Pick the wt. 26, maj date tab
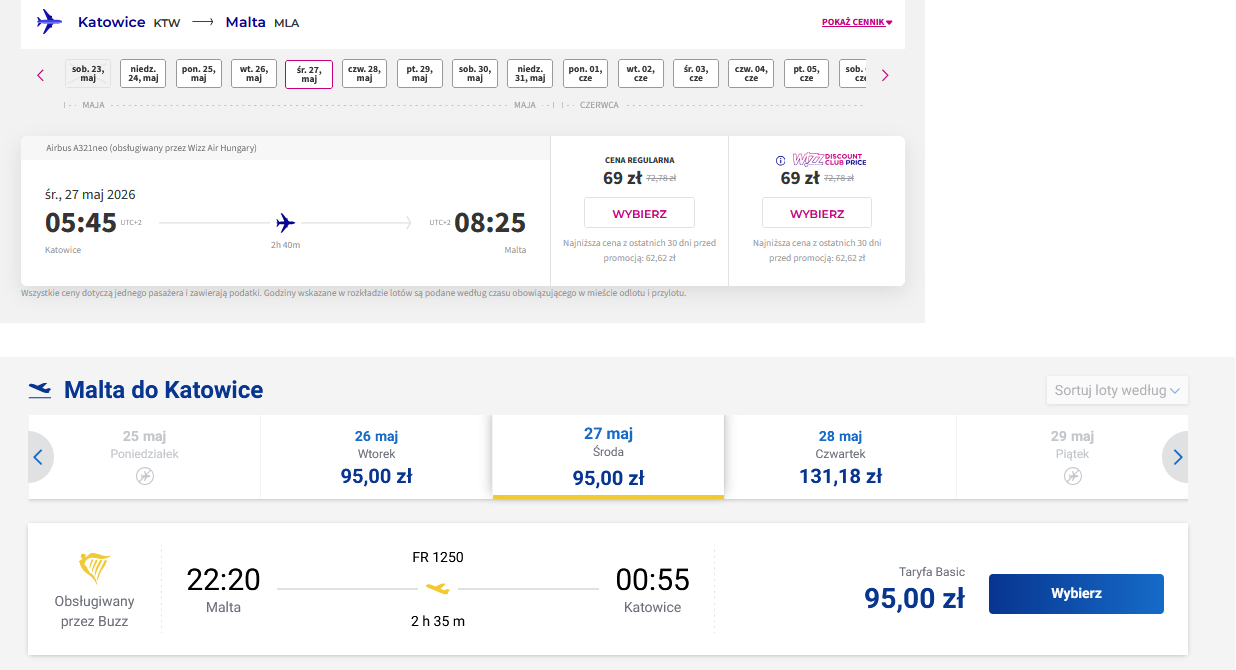The image size is (1236, 670). point(254,74)
